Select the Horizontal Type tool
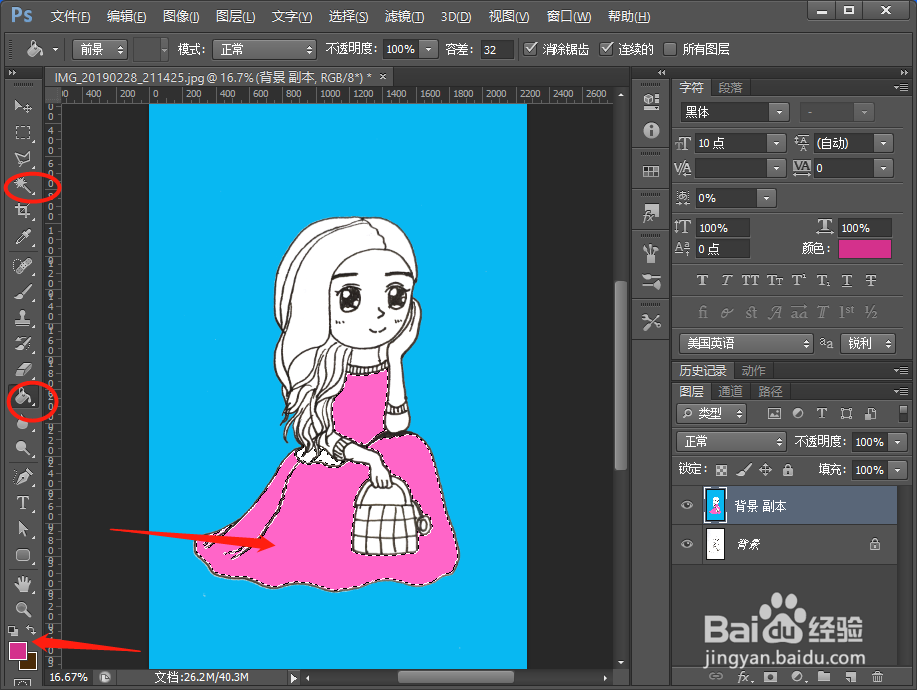 [x=23, y=503]
